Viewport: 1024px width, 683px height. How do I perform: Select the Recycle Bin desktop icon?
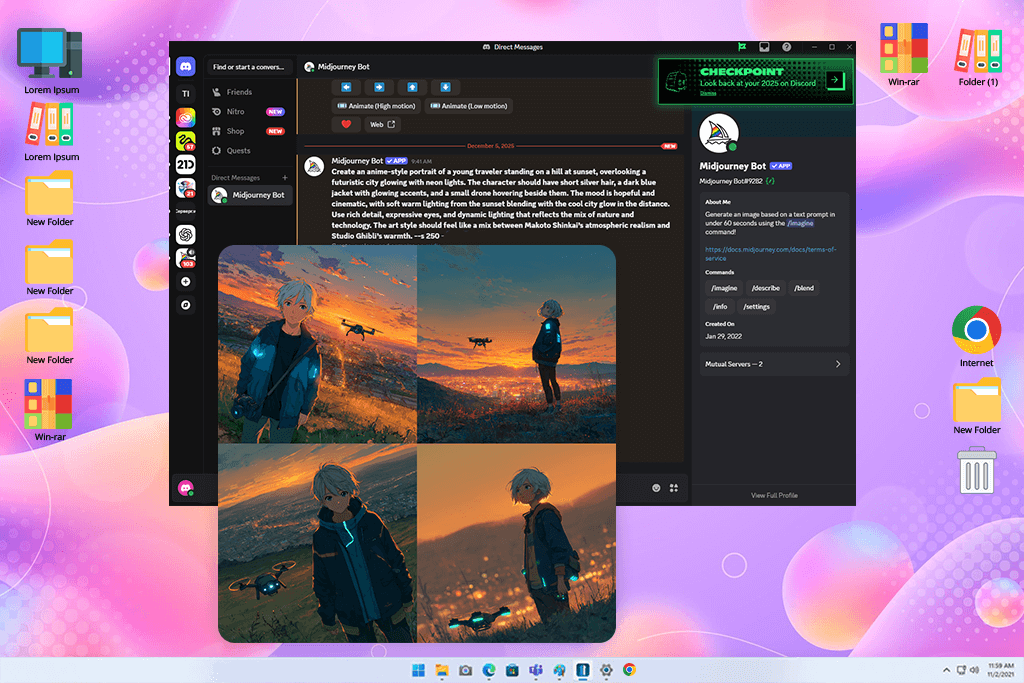(x=976, y=470)
